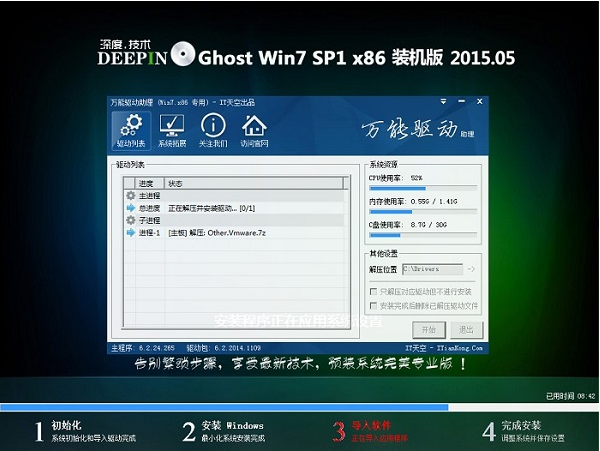The height and width of the screenshot is (451, 600).
Task: Click the memory value 0.55G / 1.41G
Action: 434,202
